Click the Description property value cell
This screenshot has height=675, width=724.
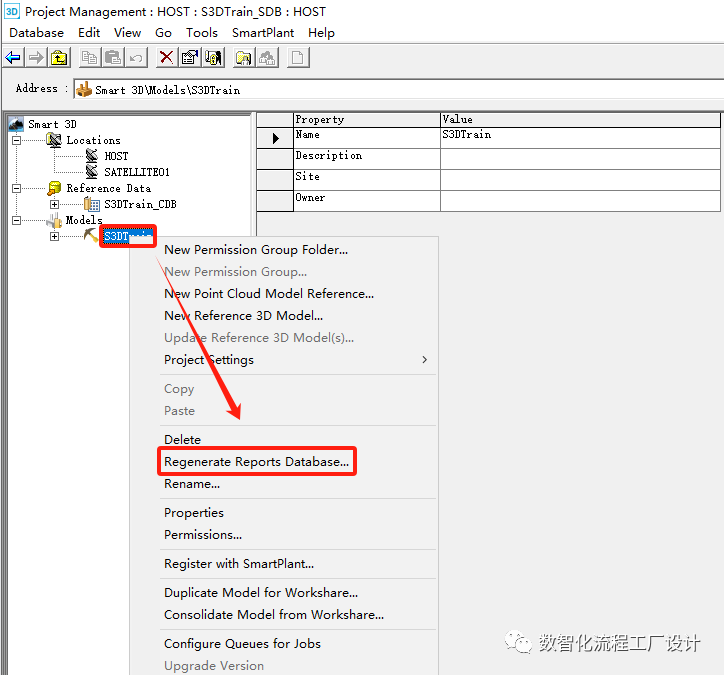pos(580,159)
